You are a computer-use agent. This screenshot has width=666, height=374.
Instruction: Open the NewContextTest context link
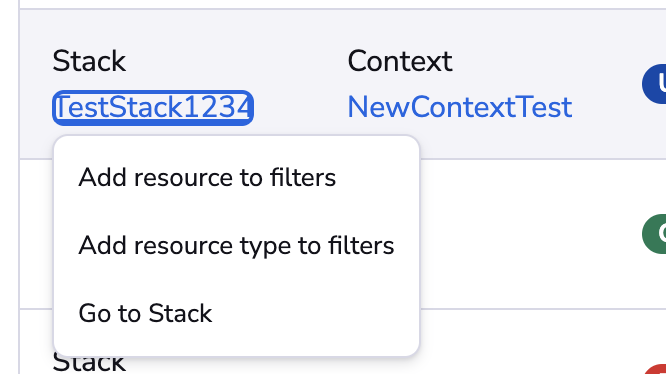point(460,107)
